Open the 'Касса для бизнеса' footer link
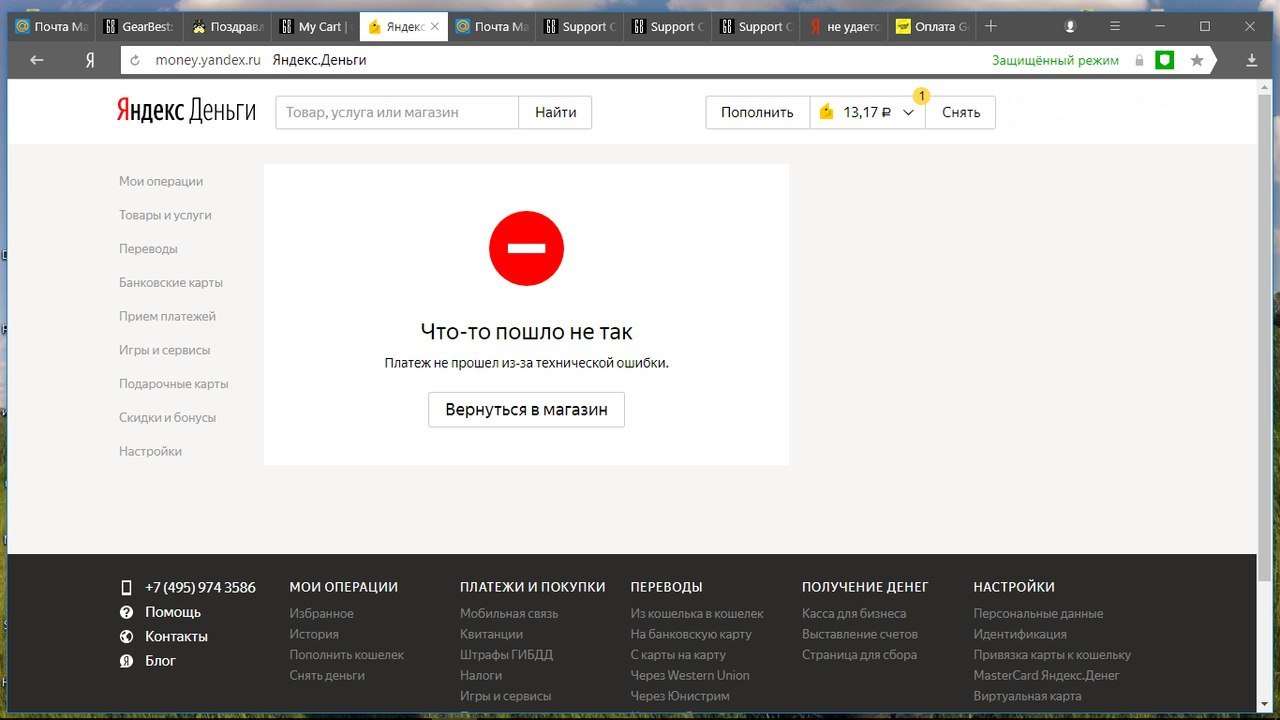 tap(854, 613)
